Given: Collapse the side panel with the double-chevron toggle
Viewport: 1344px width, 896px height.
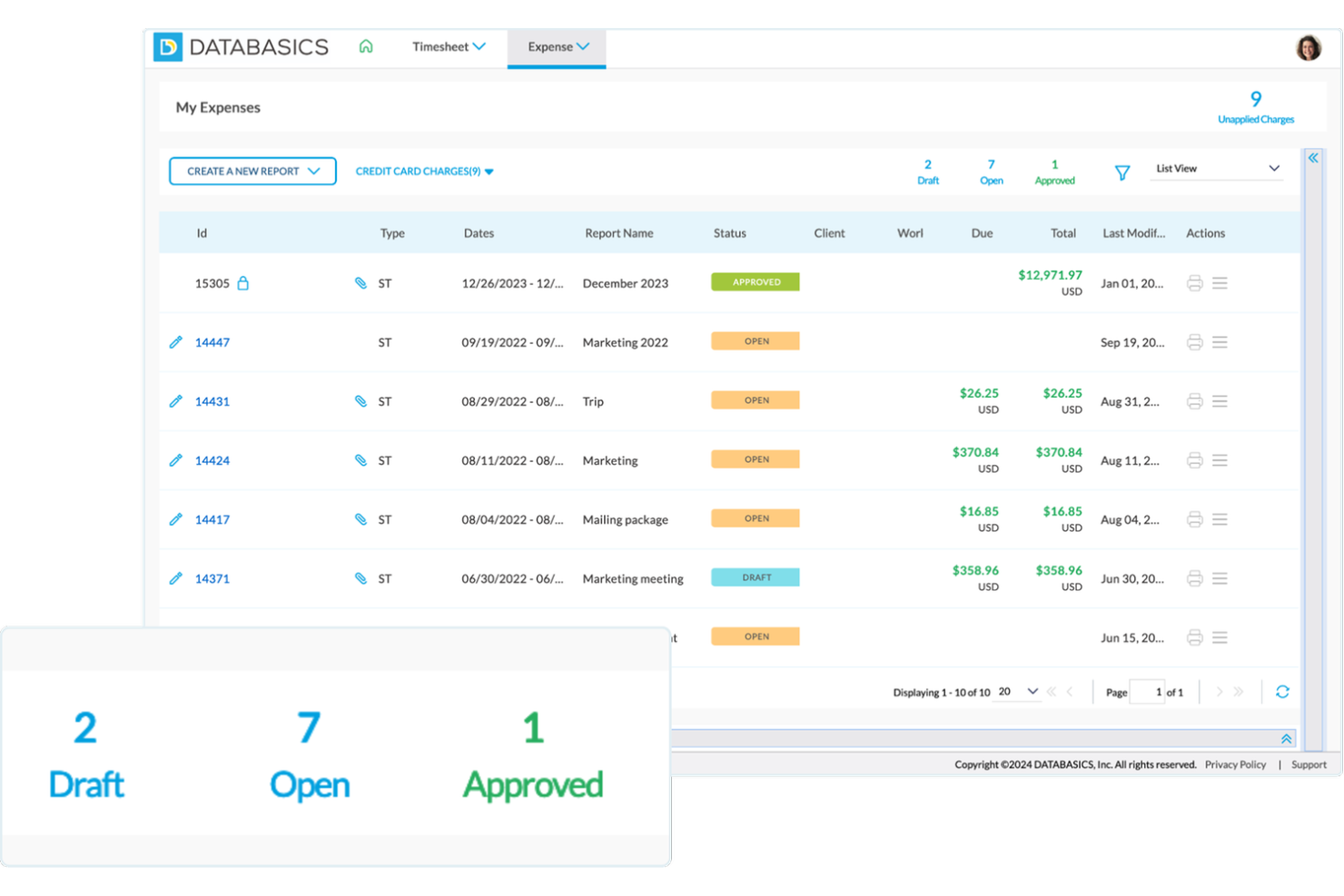Looking at the screenshot, I should [x=1313, y=156].
